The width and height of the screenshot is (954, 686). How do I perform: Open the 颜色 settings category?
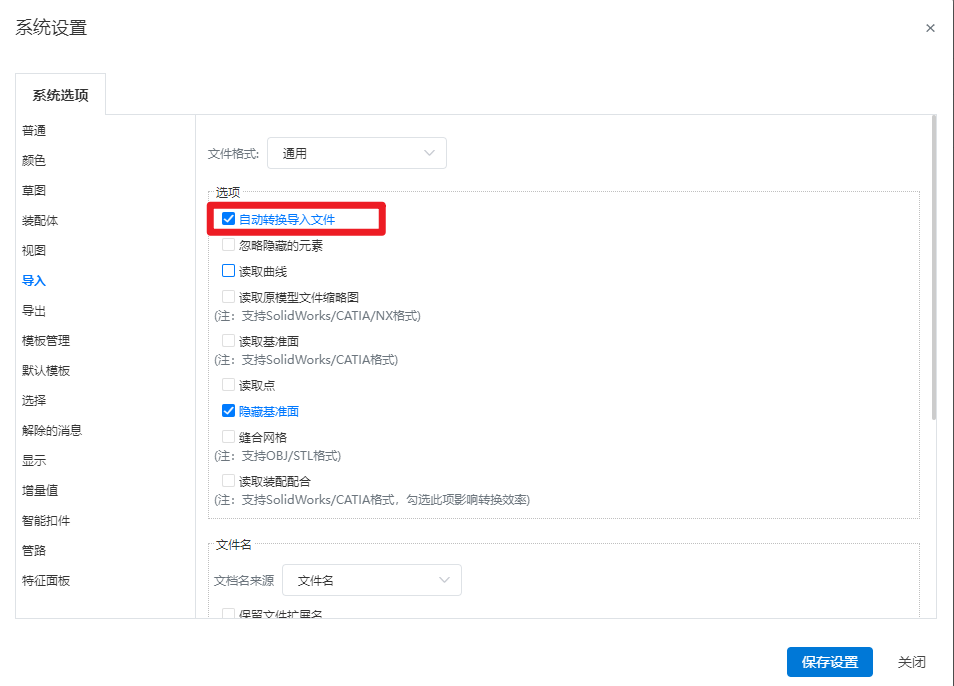34,161
